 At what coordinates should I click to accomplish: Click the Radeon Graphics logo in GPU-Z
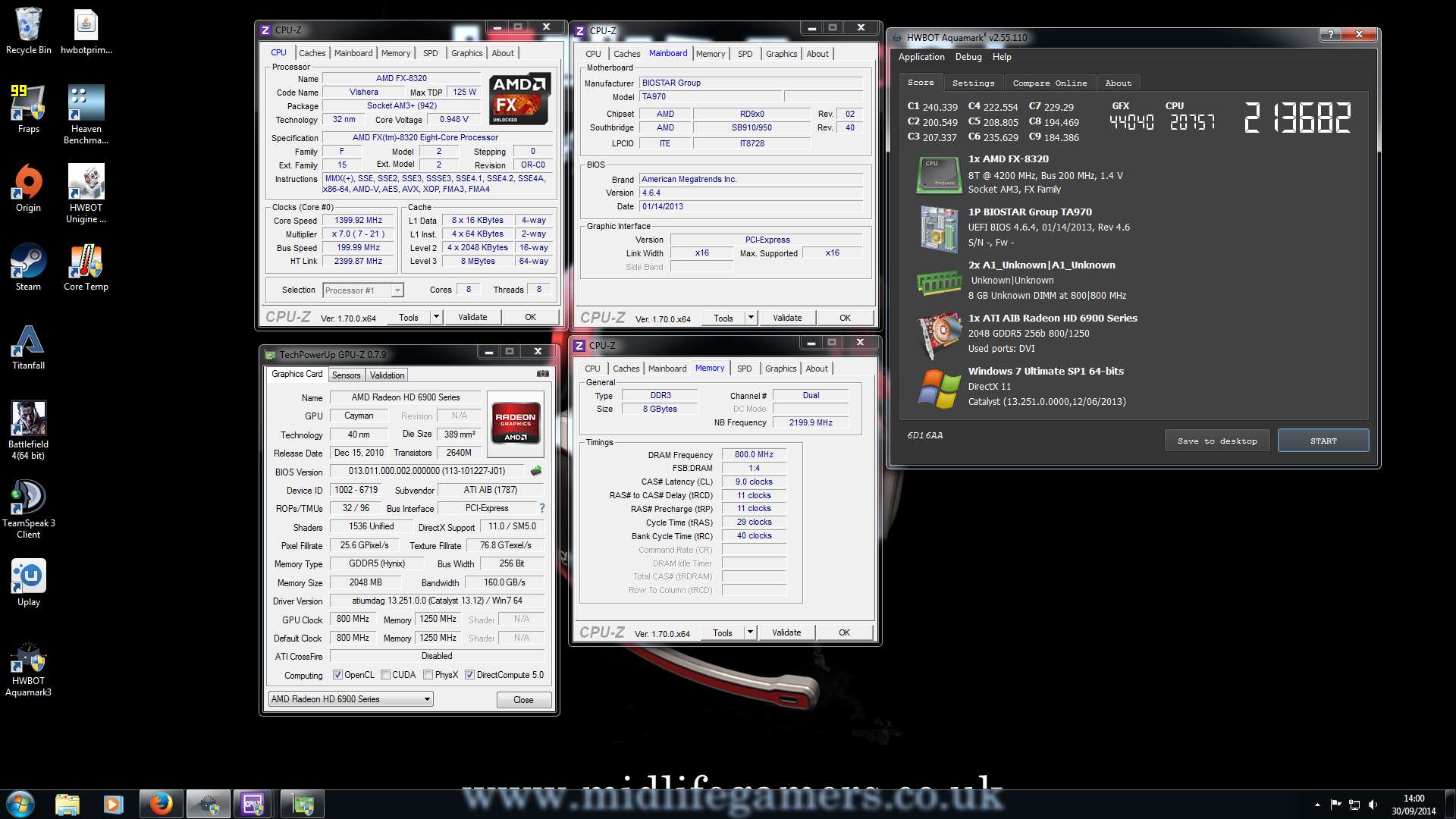516,422
